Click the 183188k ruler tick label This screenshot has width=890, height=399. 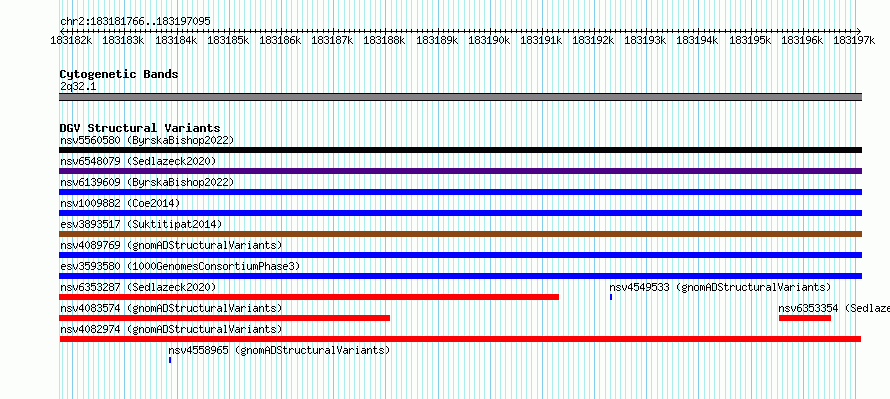coord(385,40)
